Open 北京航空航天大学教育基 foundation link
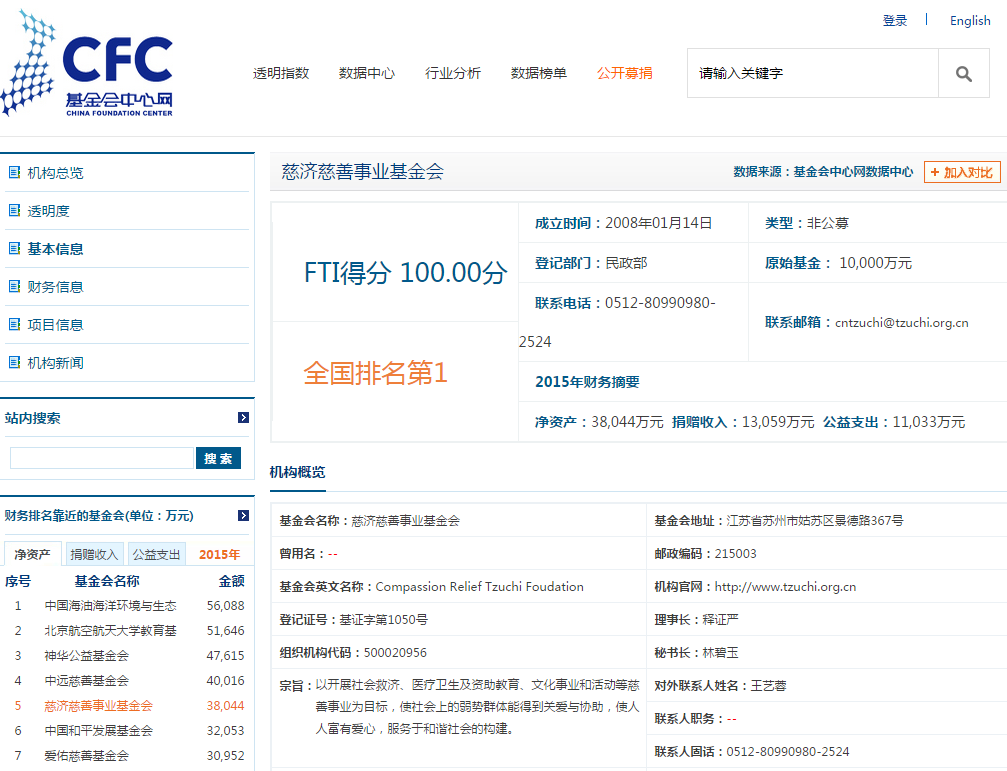This screenshot has height=771, width=1007. click(110, 630)
